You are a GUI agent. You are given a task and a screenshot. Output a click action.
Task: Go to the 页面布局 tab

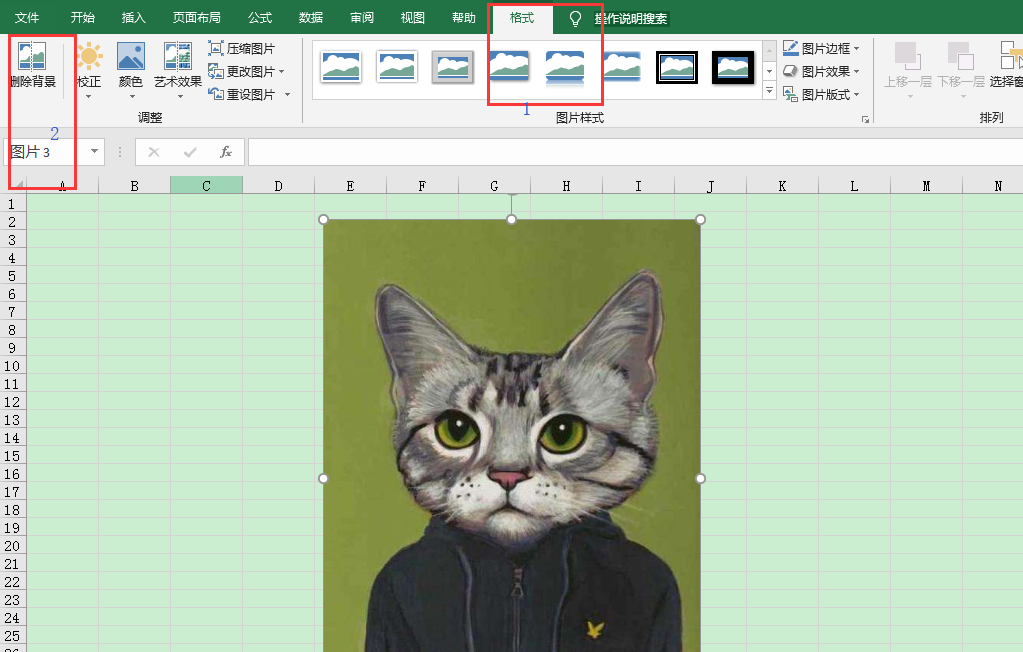(x=196, y=18)
